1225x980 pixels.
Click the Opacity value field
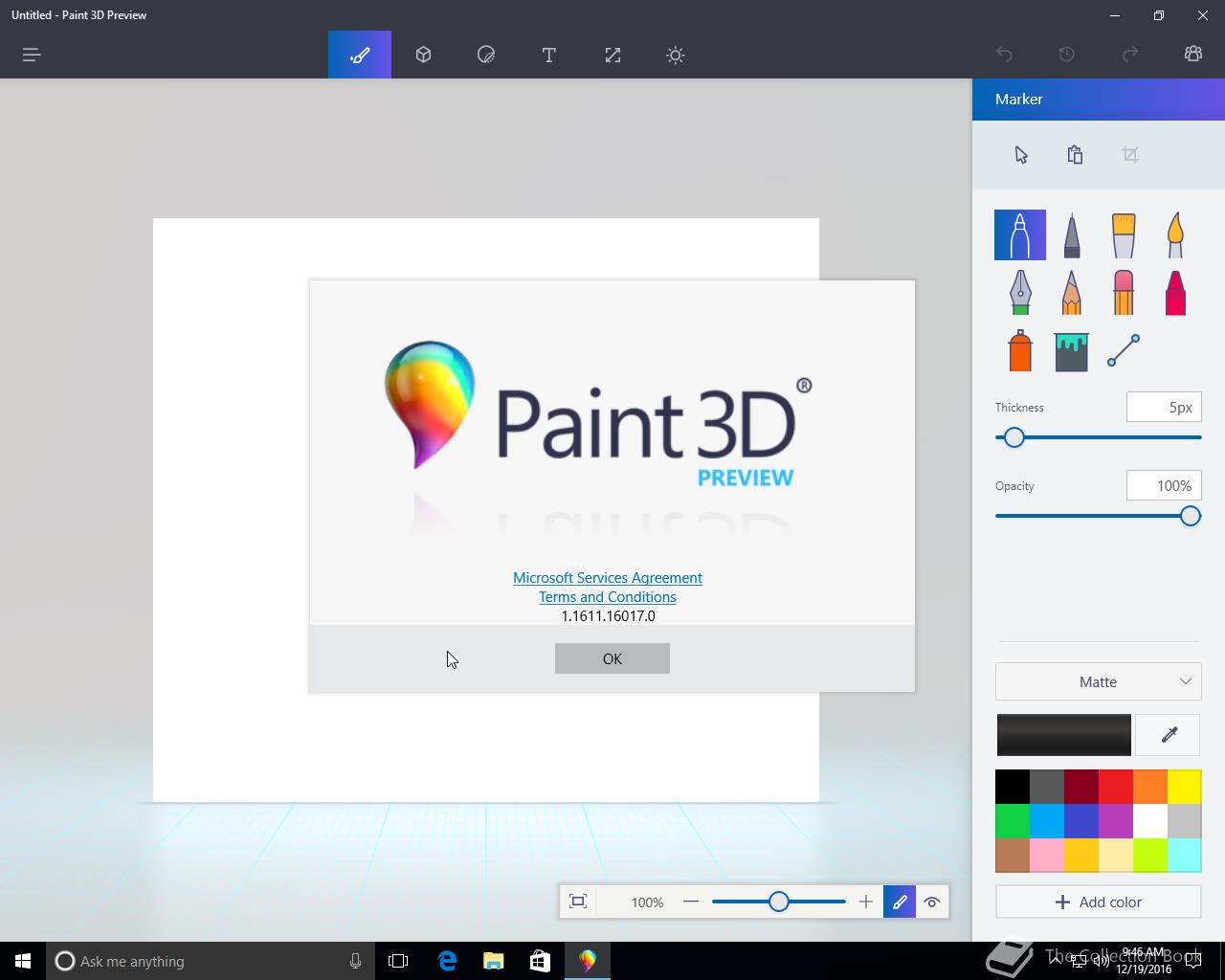1164,485
